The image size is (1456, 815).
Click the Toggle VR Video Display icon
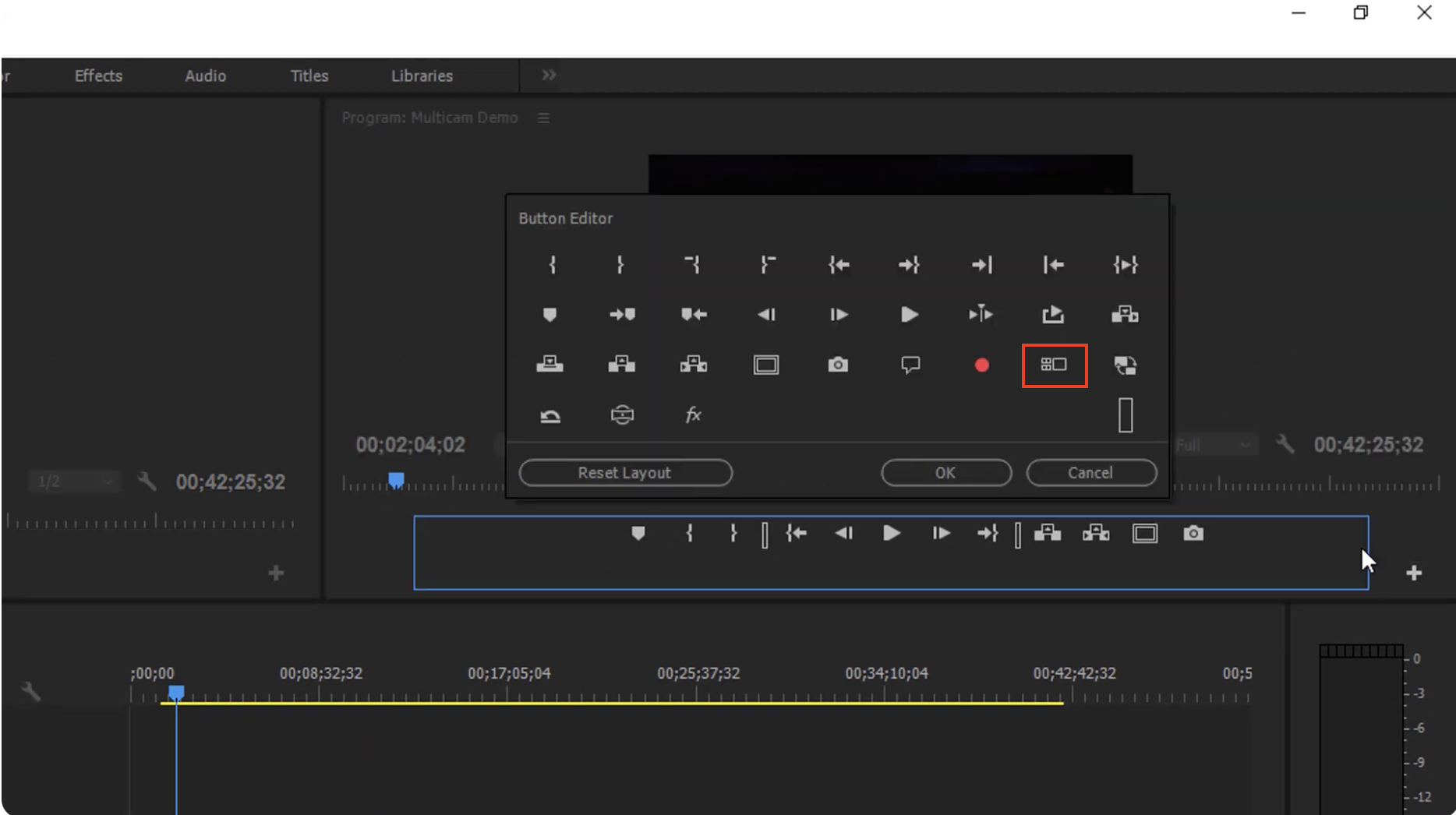(x=622, y=415)
